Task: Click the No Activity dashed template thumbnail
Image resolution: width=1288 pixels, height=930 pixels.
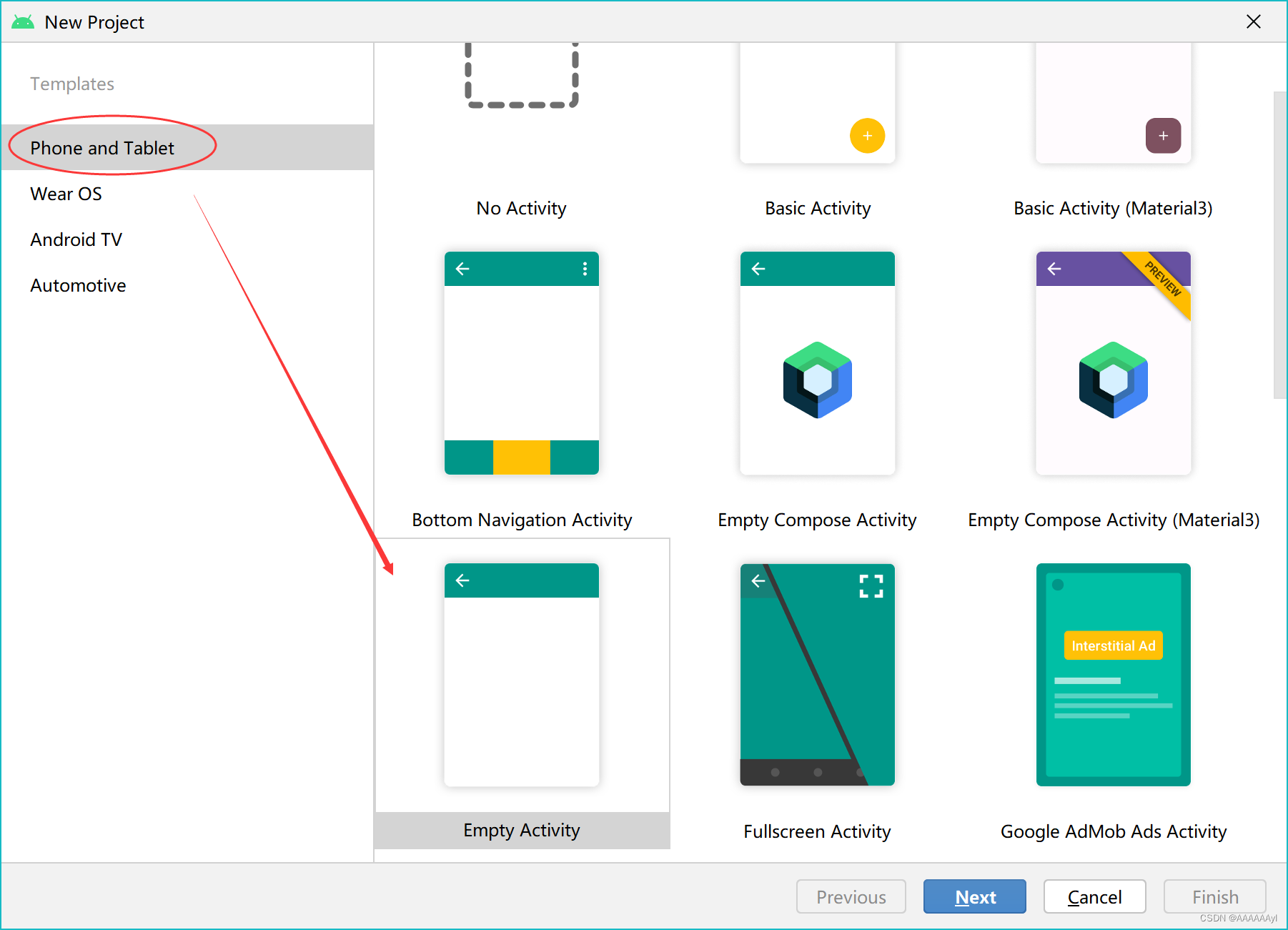Action: 522,75
